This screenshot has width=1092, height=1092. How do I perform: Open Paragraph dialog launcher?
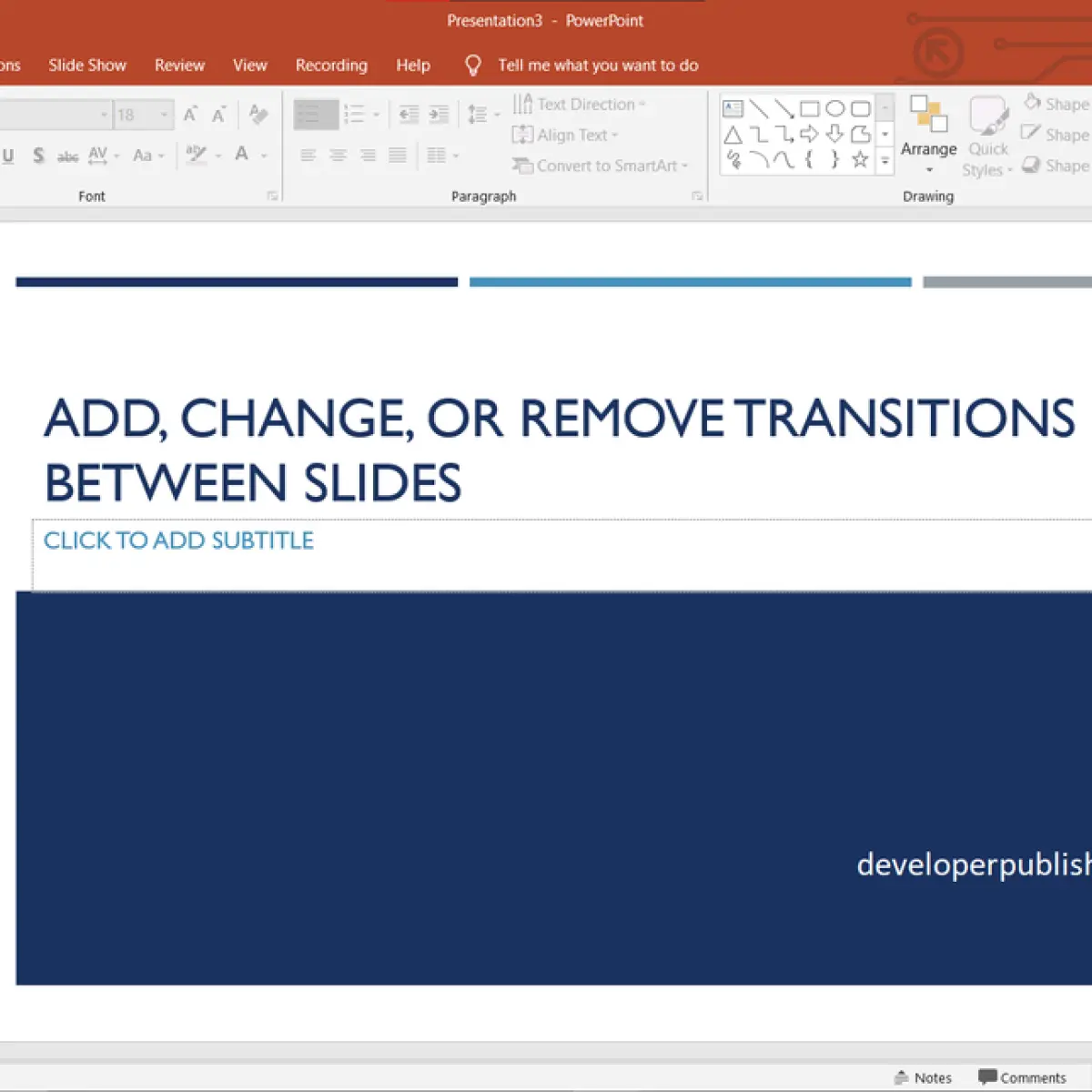click(697, 196)
